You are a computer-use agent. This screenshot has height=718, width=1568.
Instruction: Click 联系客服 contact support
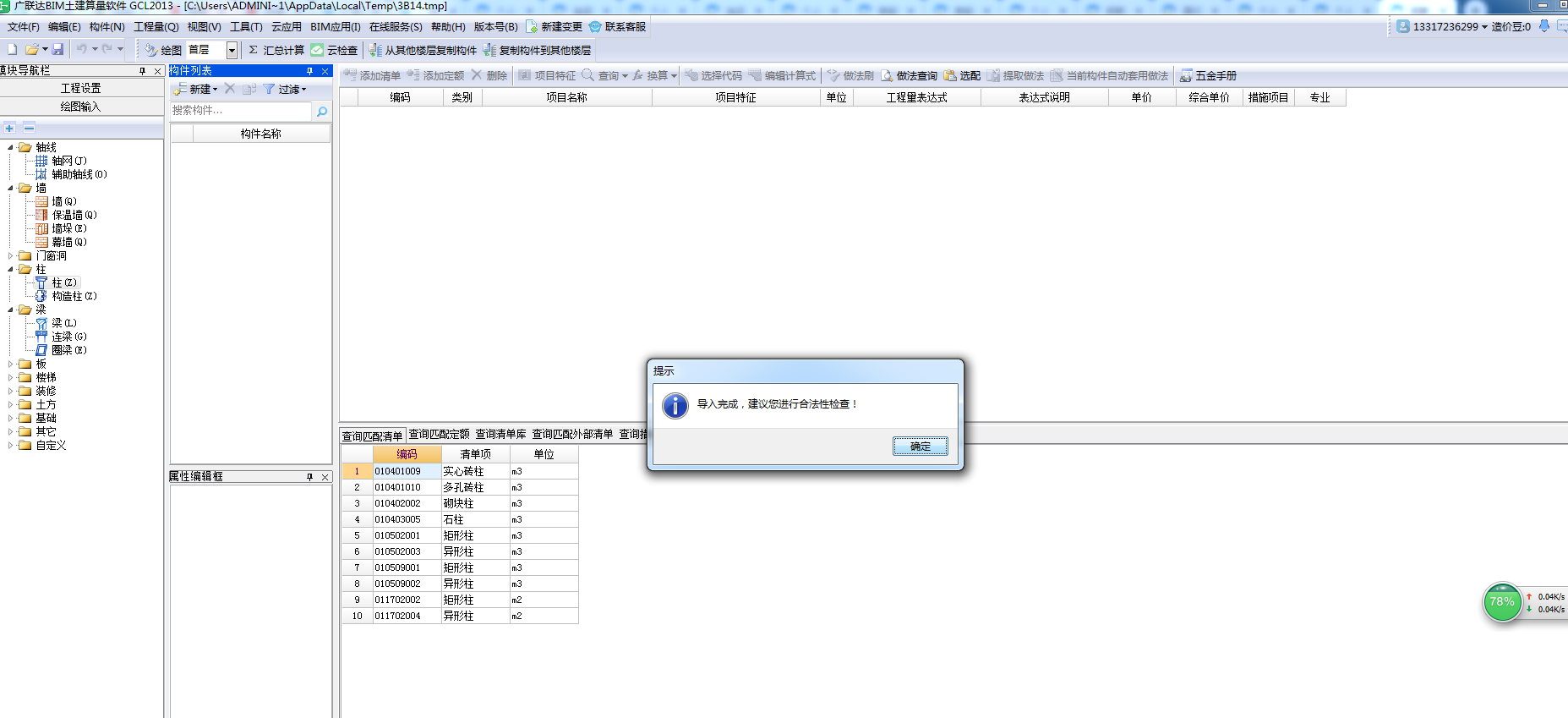point(618,27)
